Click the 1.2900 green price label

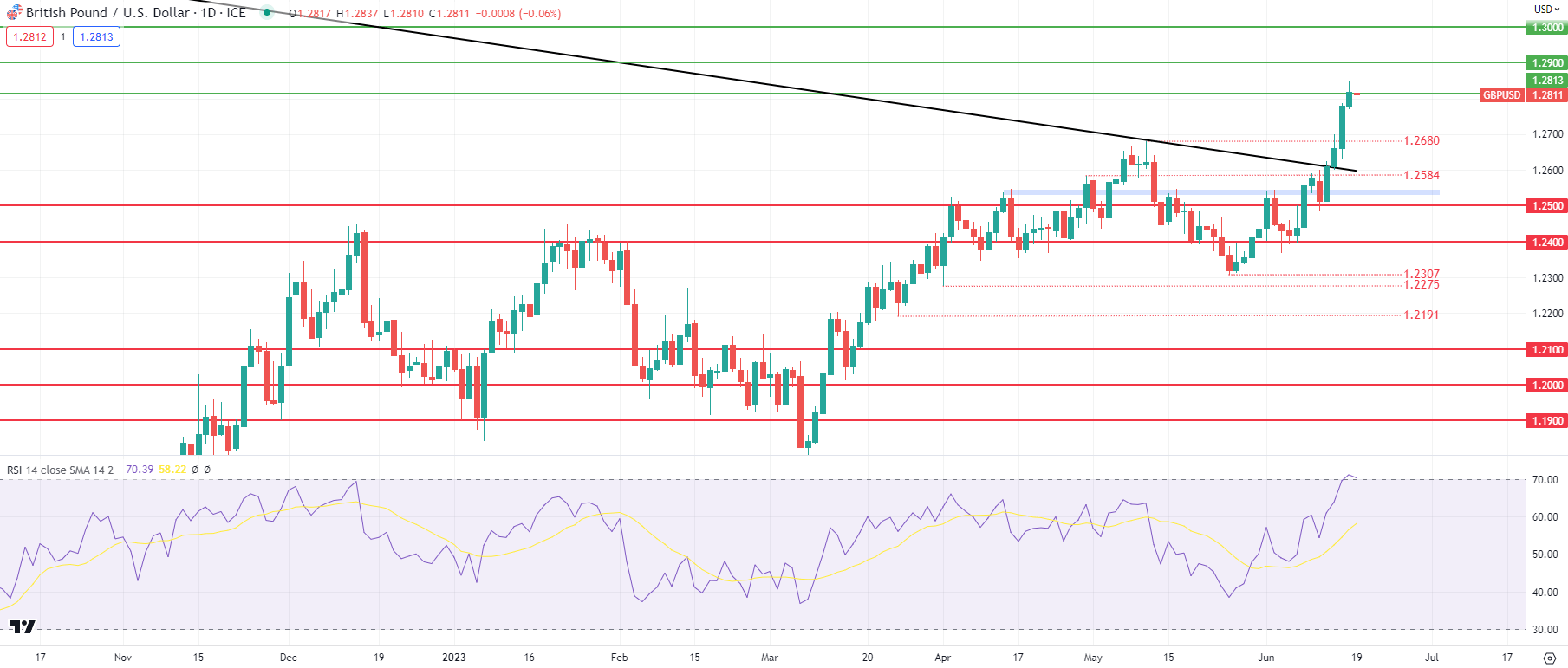(1547, 63)
